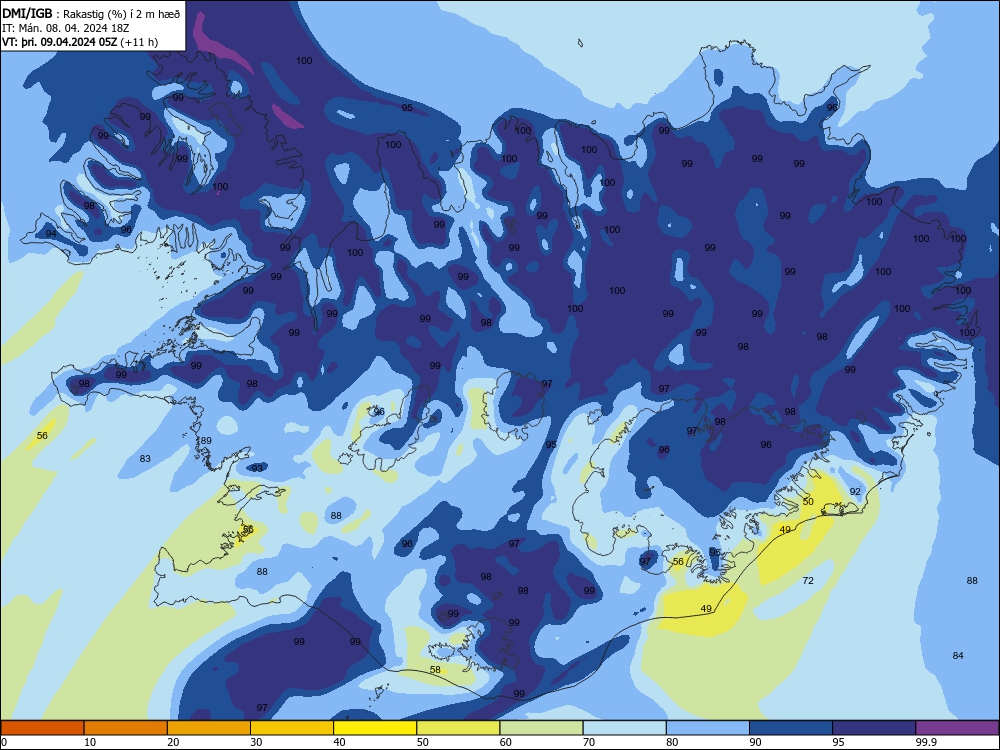
Task: Click the '30' legend scale label
Action: pyautogui.click(x=256, y=742)
